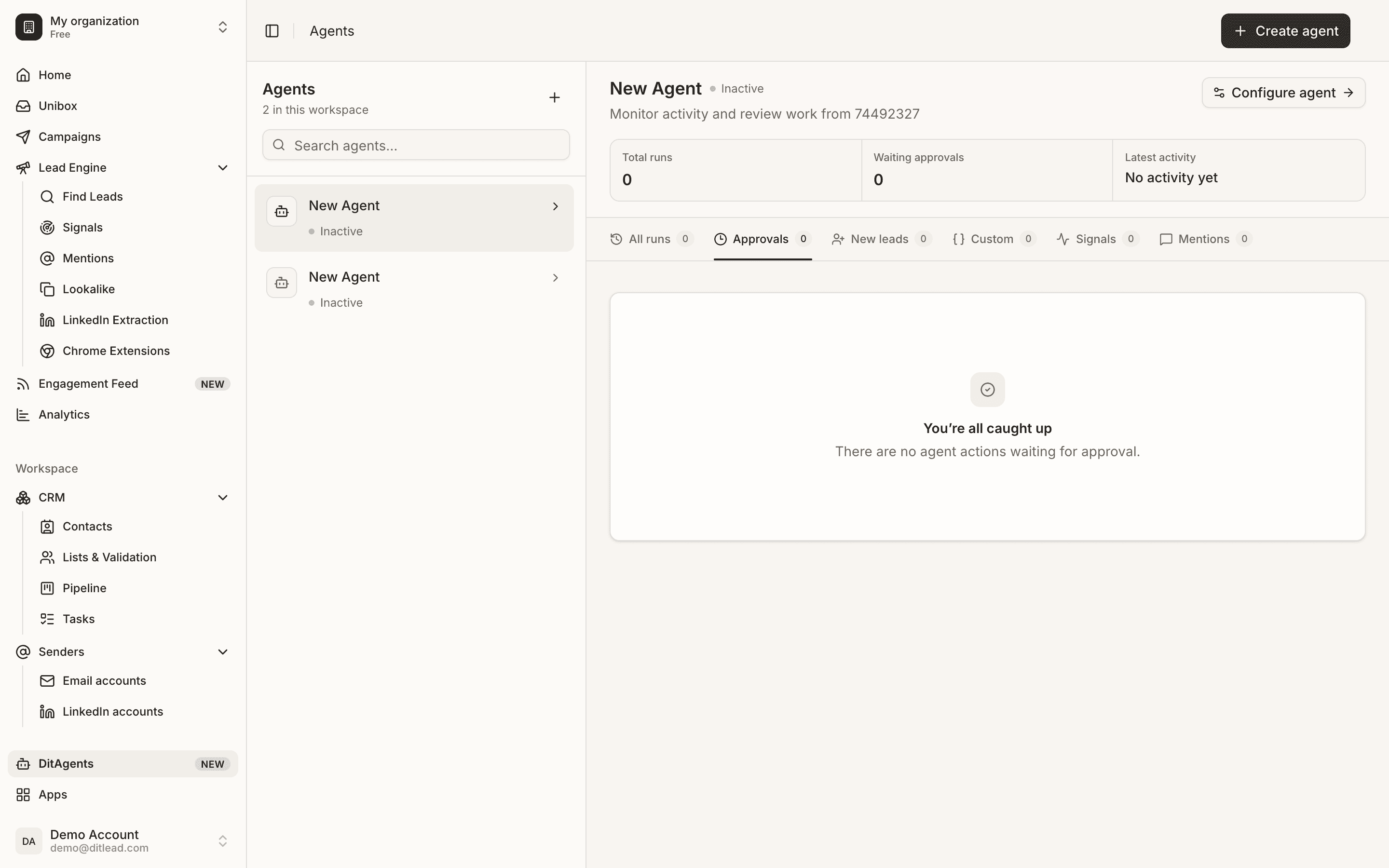1389x868 pixels.
Task: Open the Custom tab
Action: pos(994,239)
